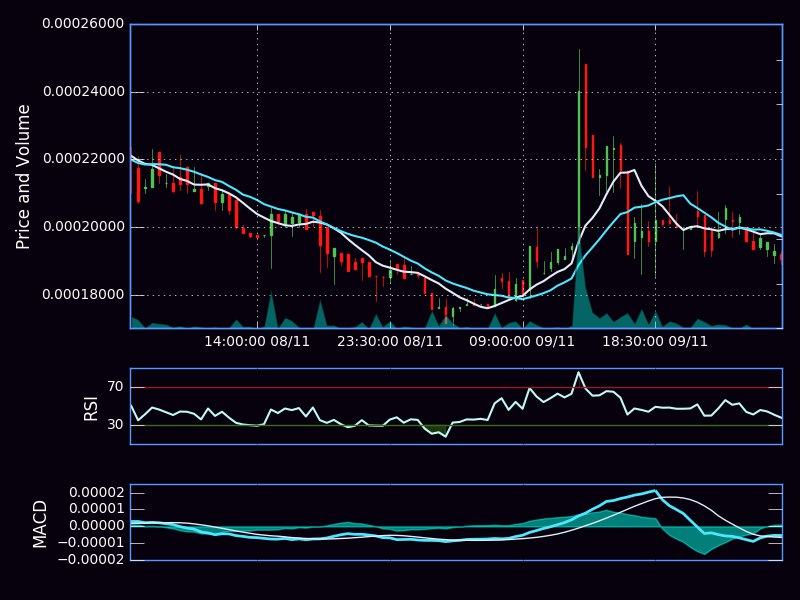Click the MACD axis title
The height and width of the screenshot is (600, 800).
[39, 524]
